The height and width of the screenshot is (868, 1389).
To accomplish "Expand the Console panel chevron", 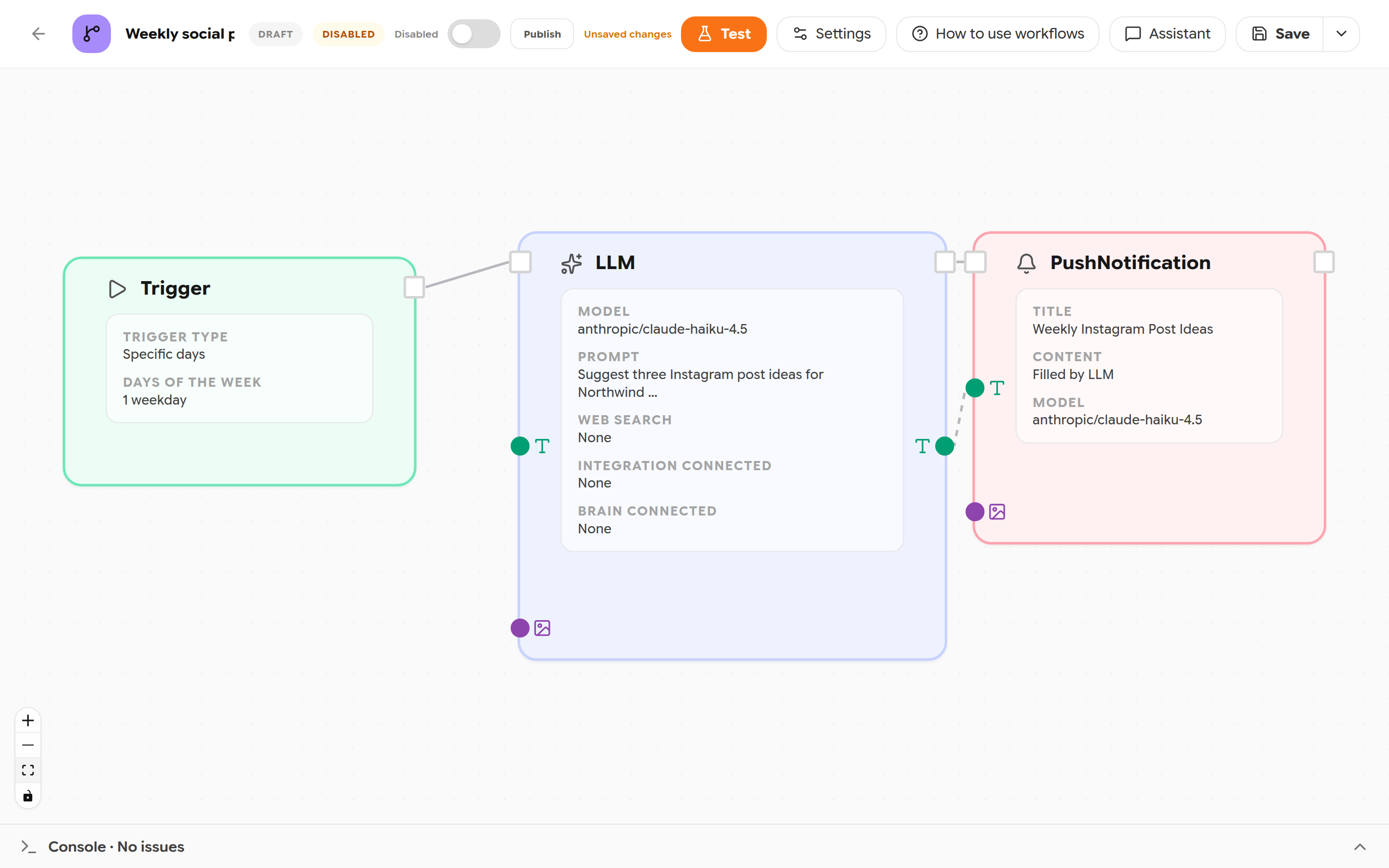I will [x=1360, y=847].
